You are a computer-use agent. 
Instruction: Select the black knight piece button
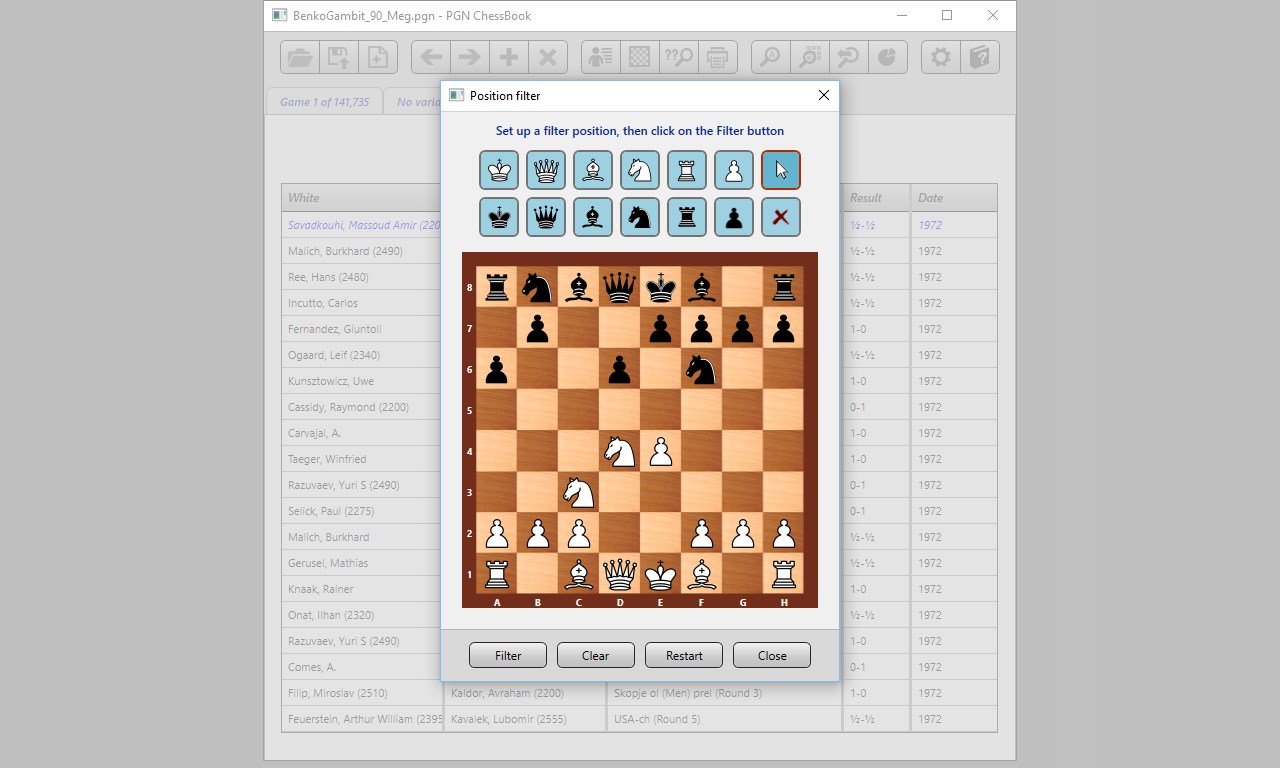[x=640, y=217]
